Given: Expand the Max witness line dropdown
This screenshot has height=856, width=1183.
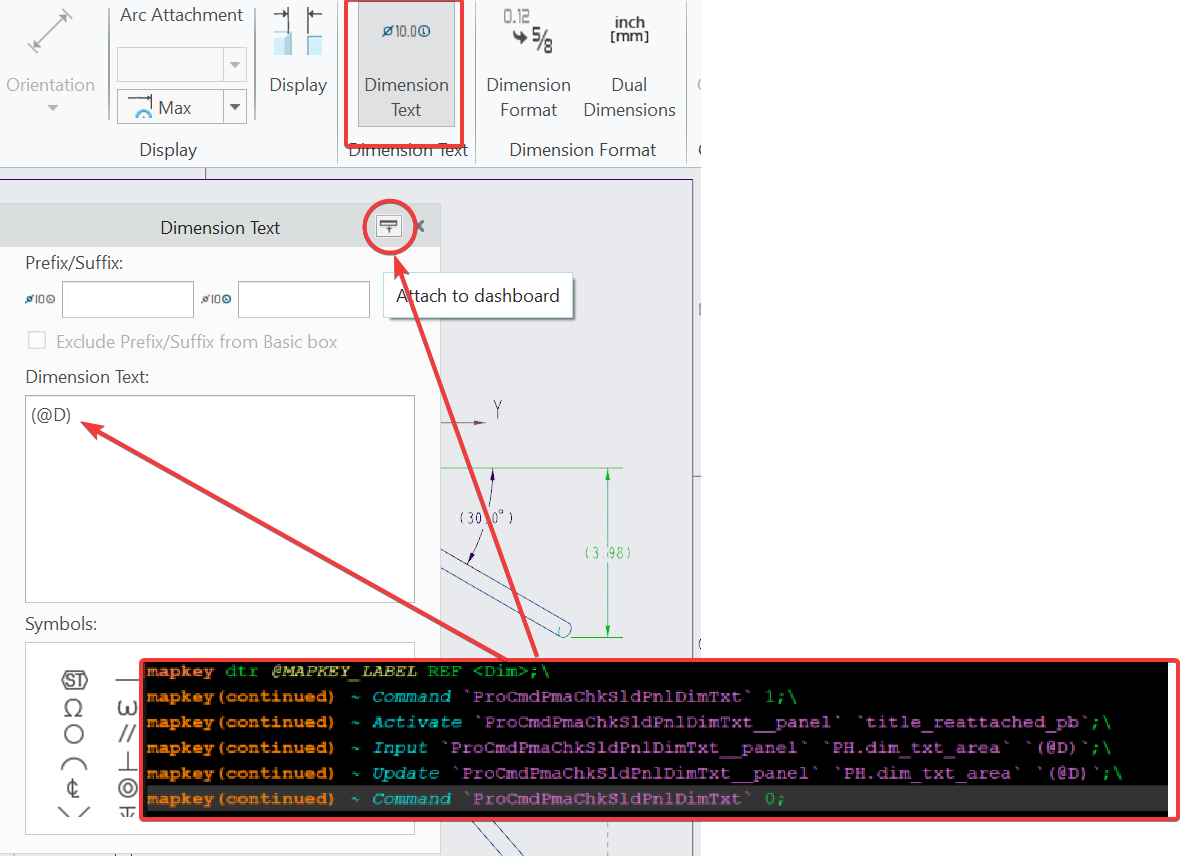Looking at the screenshot, I should tap(234, 106).
